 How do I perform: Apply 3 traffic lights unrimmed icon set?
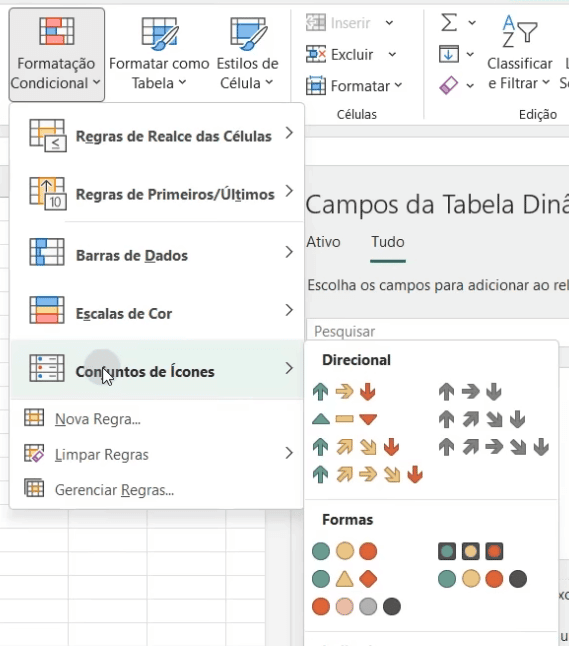(344, 551)
